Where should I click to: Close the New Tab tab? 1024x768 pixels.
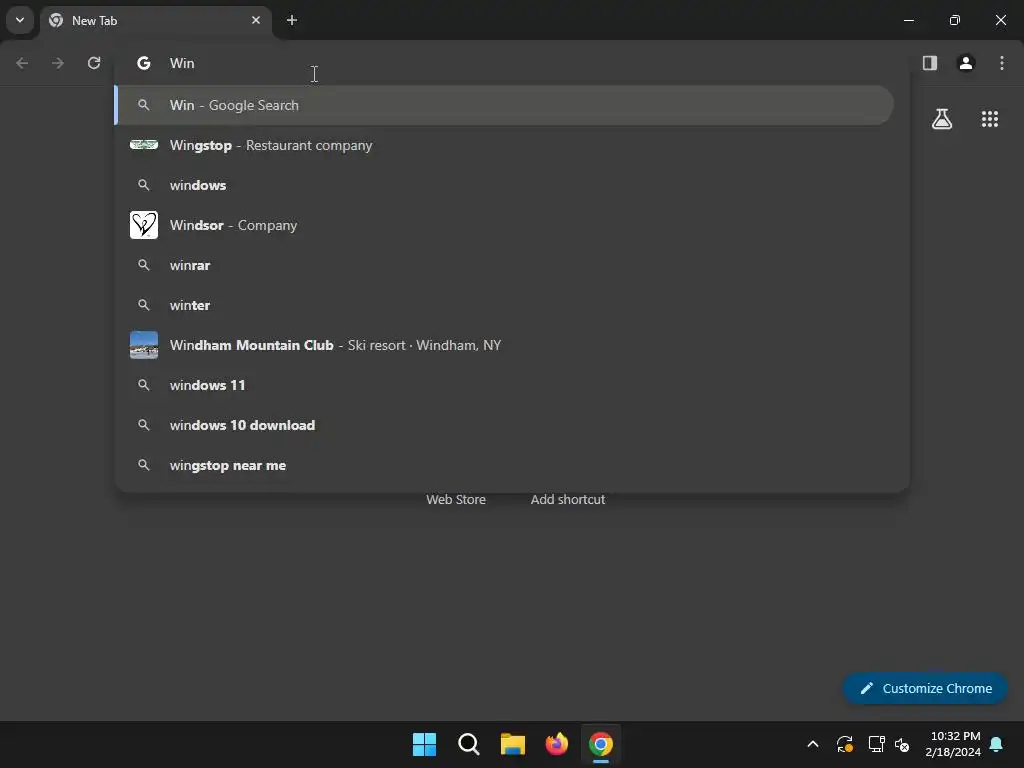click(256, 20)
